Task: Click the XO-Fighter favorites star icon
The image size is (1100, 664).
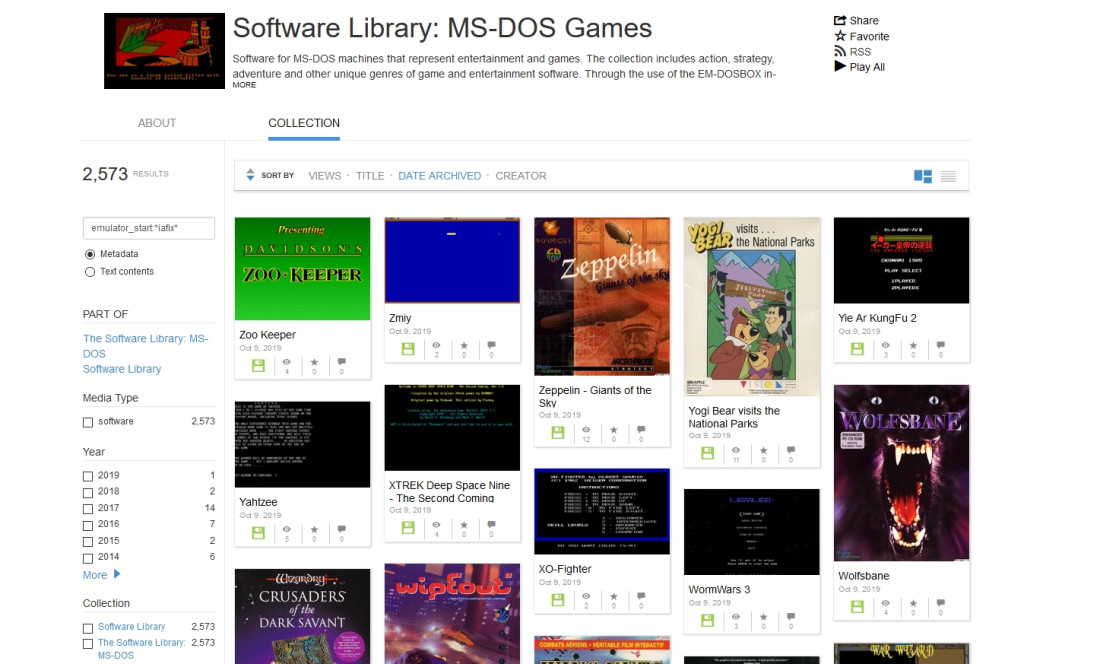Action: 613,596
